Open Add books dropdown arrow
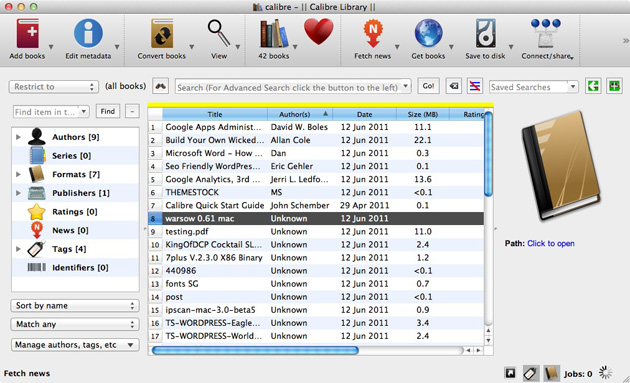 (51, 47)
